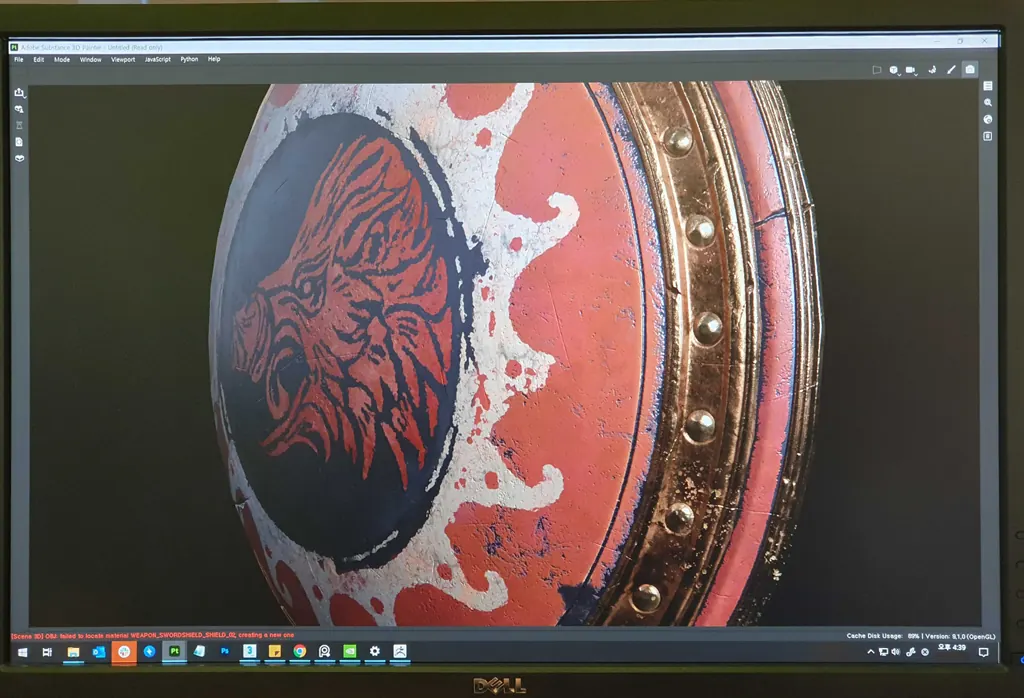Image resolution: width=1024 pixels, height=698 pixels.
Task: Open the 3ds Max taskbar icon
Action: click(249, 651)
